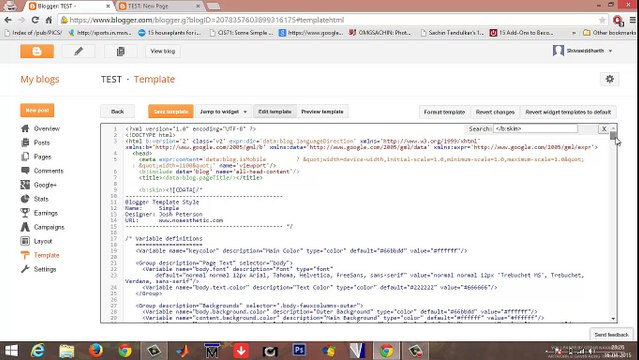Click the browser back arrow
639x360 pixels.
[x=8, y=20]
